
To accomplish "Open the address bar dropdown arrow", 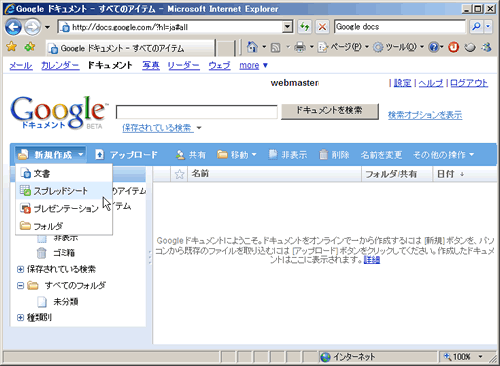I will tap(287, 27).
